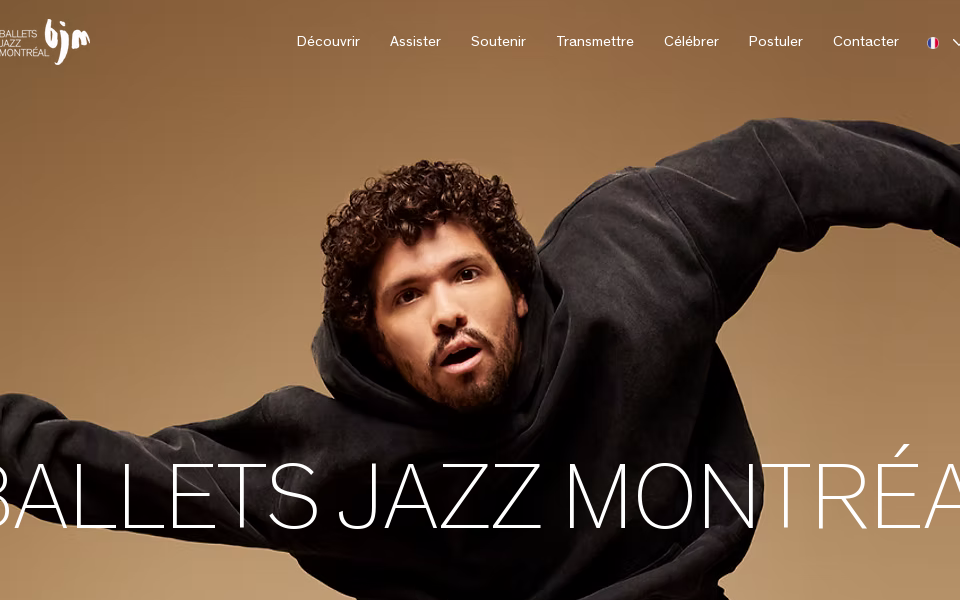
Task: Expand the language selector chevron
Action: pyautogui.click(x=956, y=42)
